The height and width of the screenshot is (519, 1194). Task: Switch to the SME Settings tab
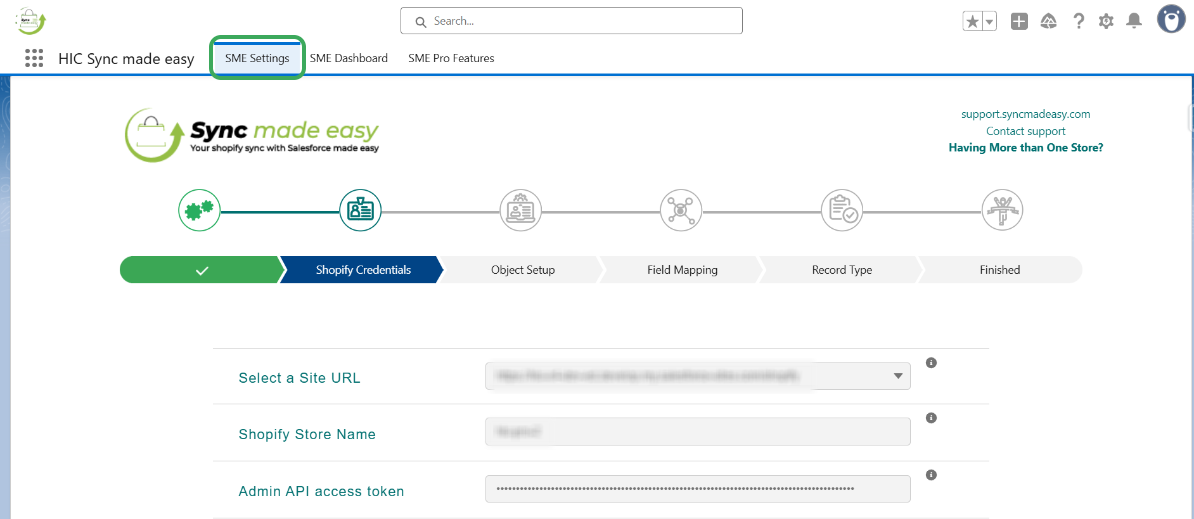tap(257, 58)
